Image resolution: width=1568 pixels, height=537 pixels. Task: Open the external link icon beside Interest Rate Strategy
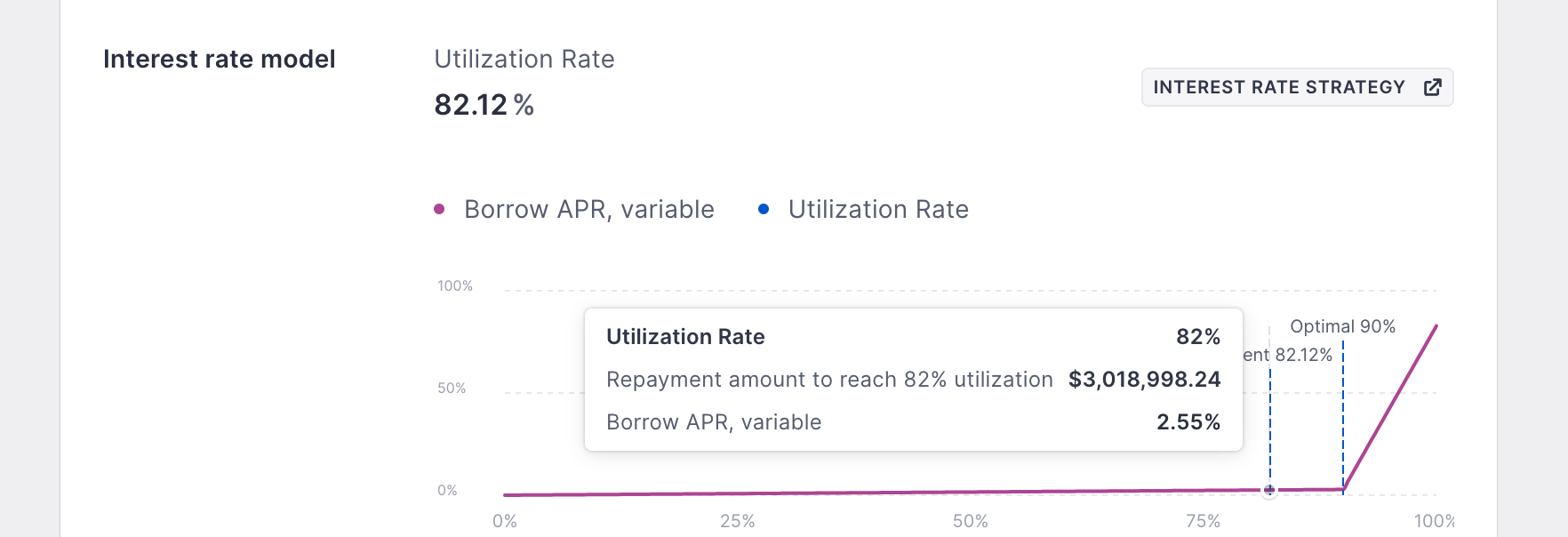point(1432,87)
